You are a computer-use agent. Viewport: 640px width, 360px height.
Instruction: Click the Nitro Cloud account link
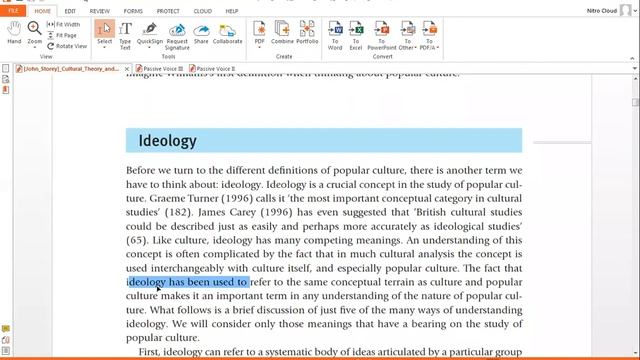coord(602,11)
